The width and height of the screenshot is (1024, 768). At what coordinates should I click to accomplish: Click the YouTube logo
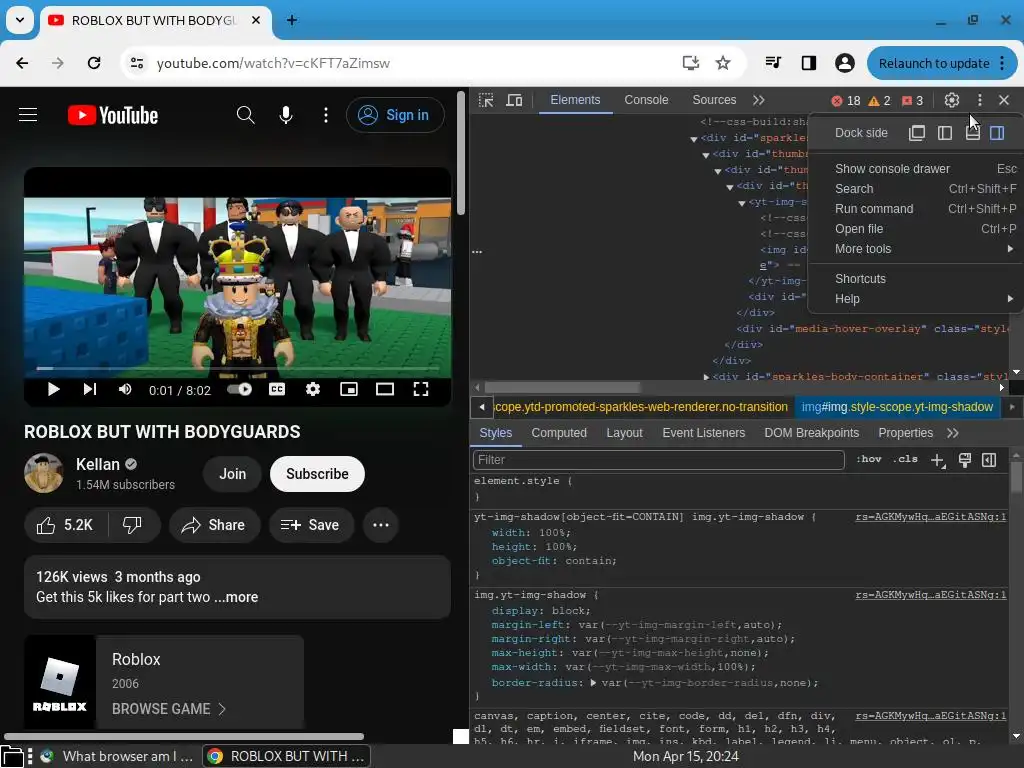[x=113, y=116]
